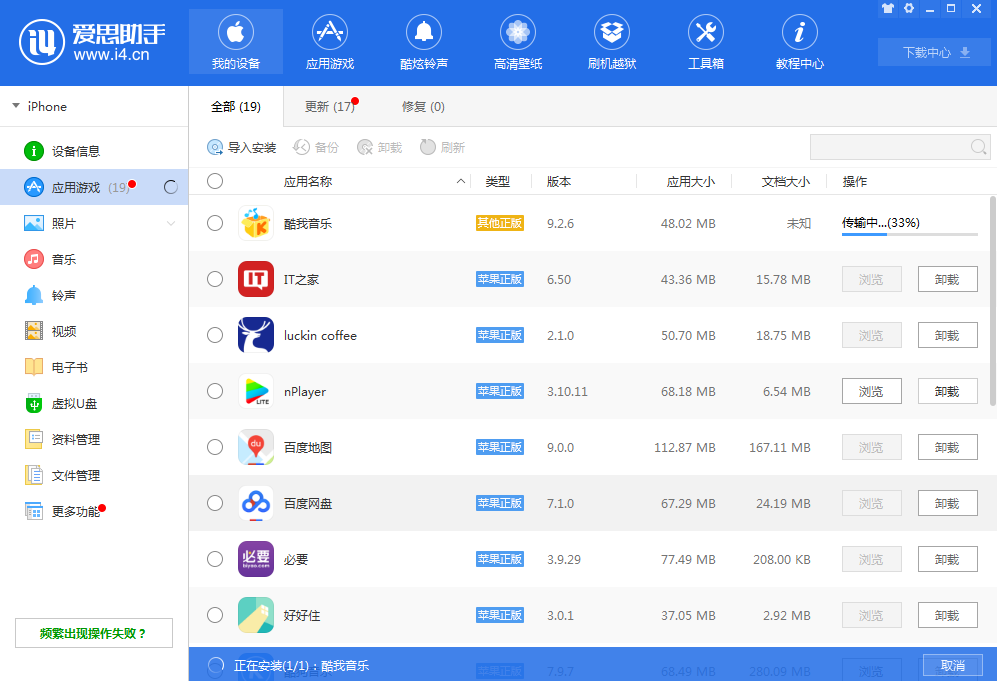This screenshot has width=997, height=681.
Task: Select 更多功能 in the sidebar
Action: pyautogui.click(x=94, y=511)
